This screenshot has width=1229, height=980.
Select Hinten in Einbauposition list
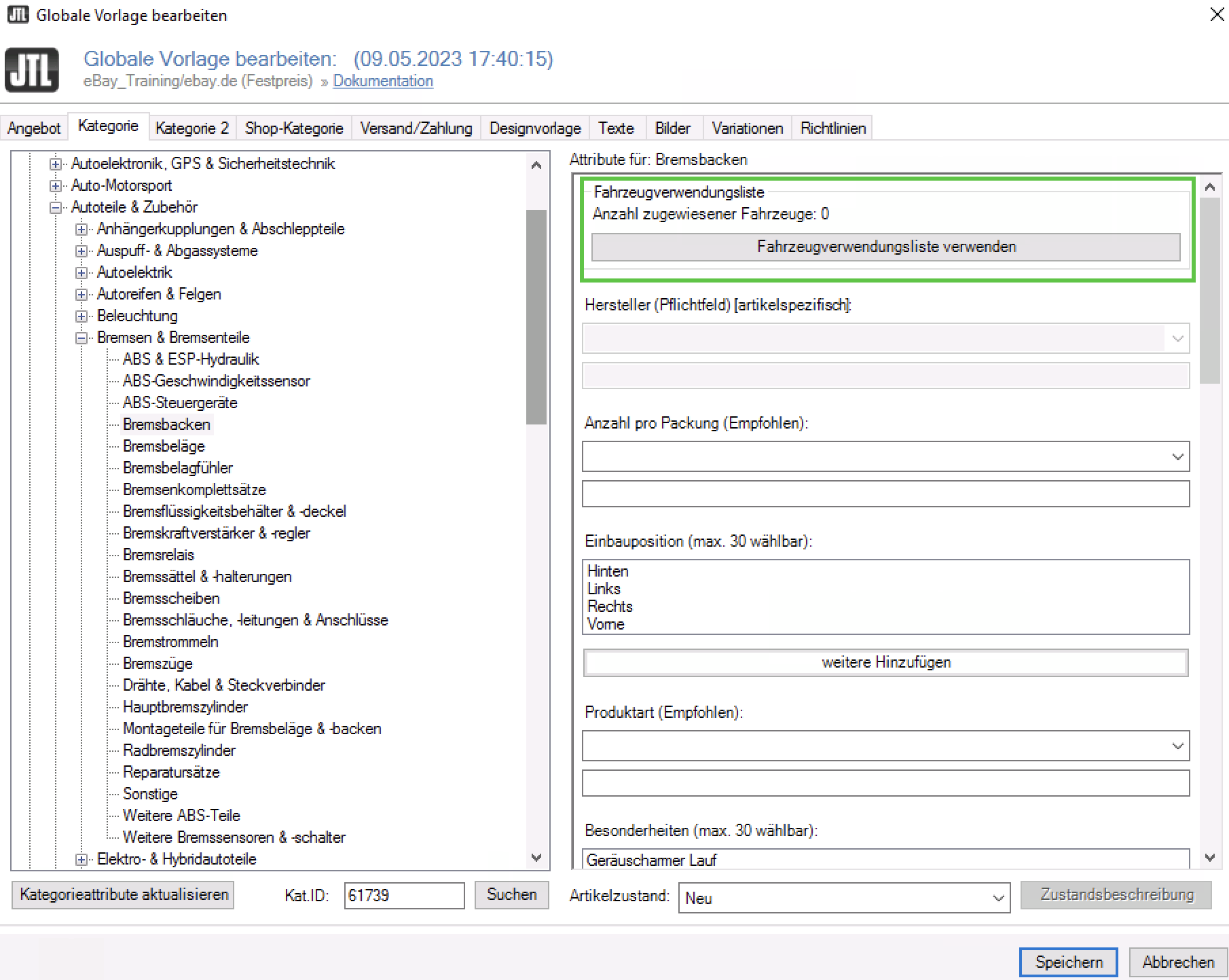pos(608,571)
